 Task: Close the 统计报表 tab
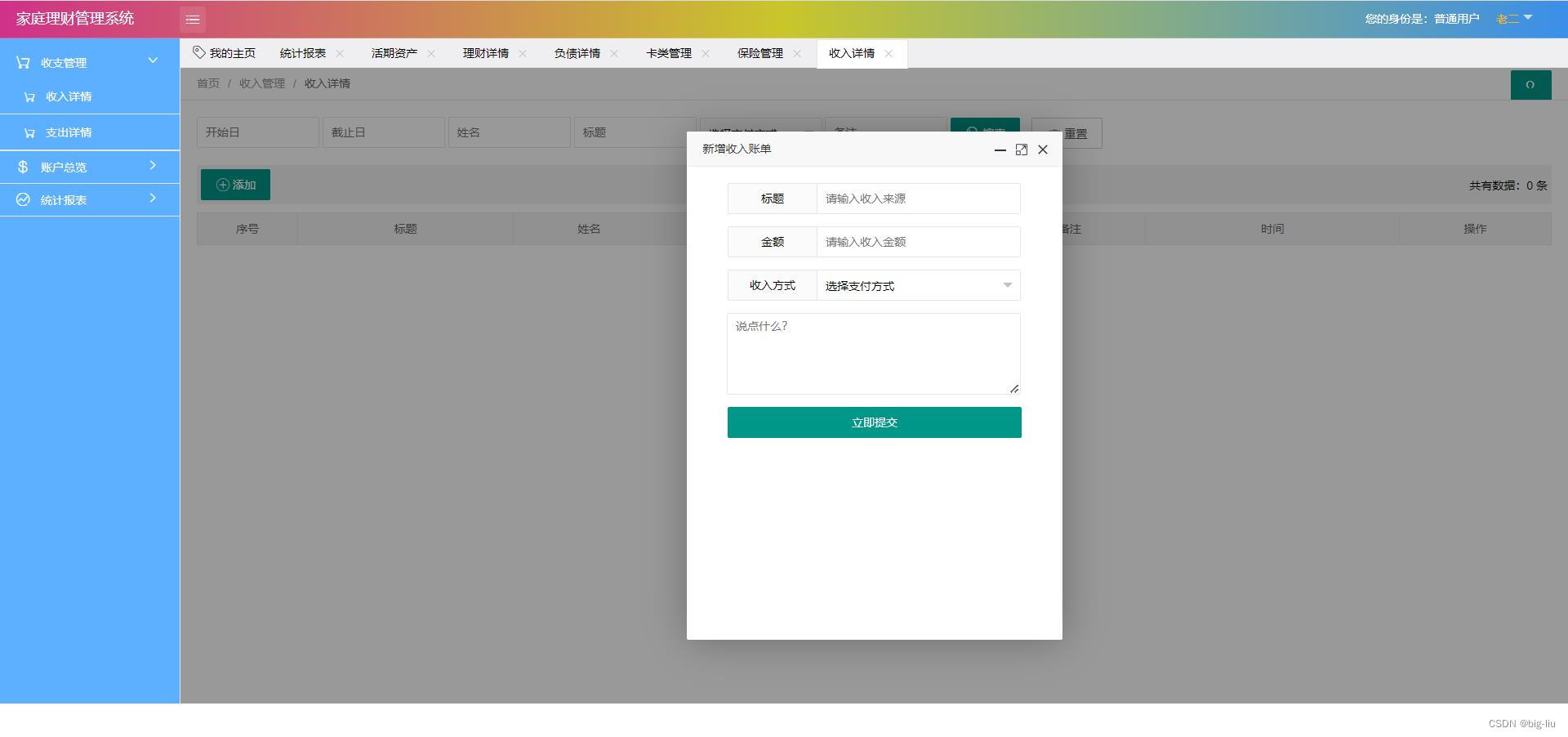point(340,53)
